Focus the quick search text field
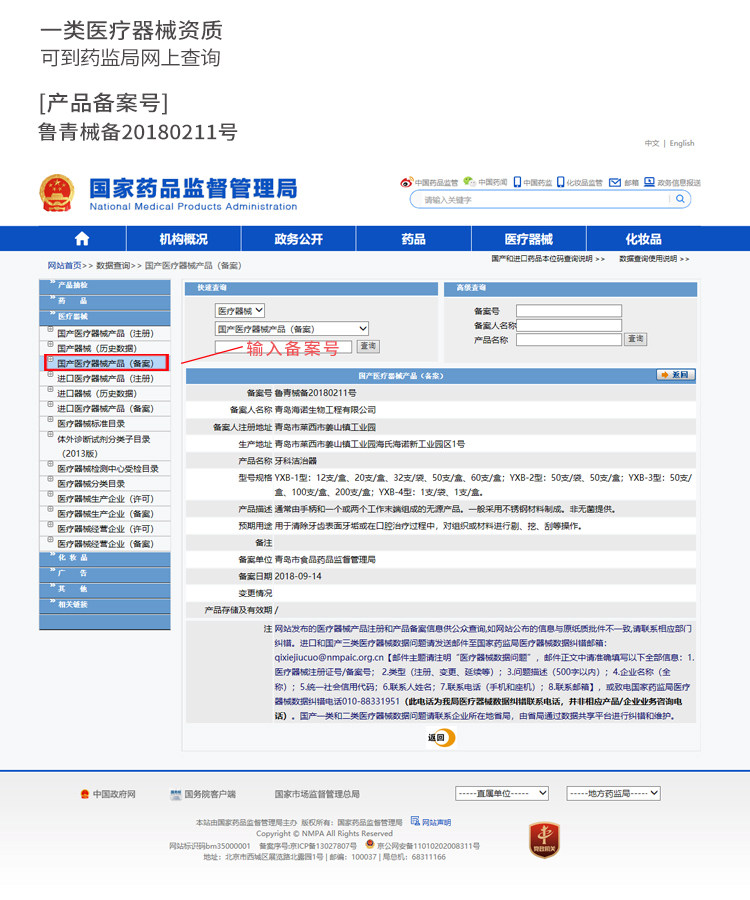Image resolution: width=750 pixels, height=900 pixels. coord(283,347)
